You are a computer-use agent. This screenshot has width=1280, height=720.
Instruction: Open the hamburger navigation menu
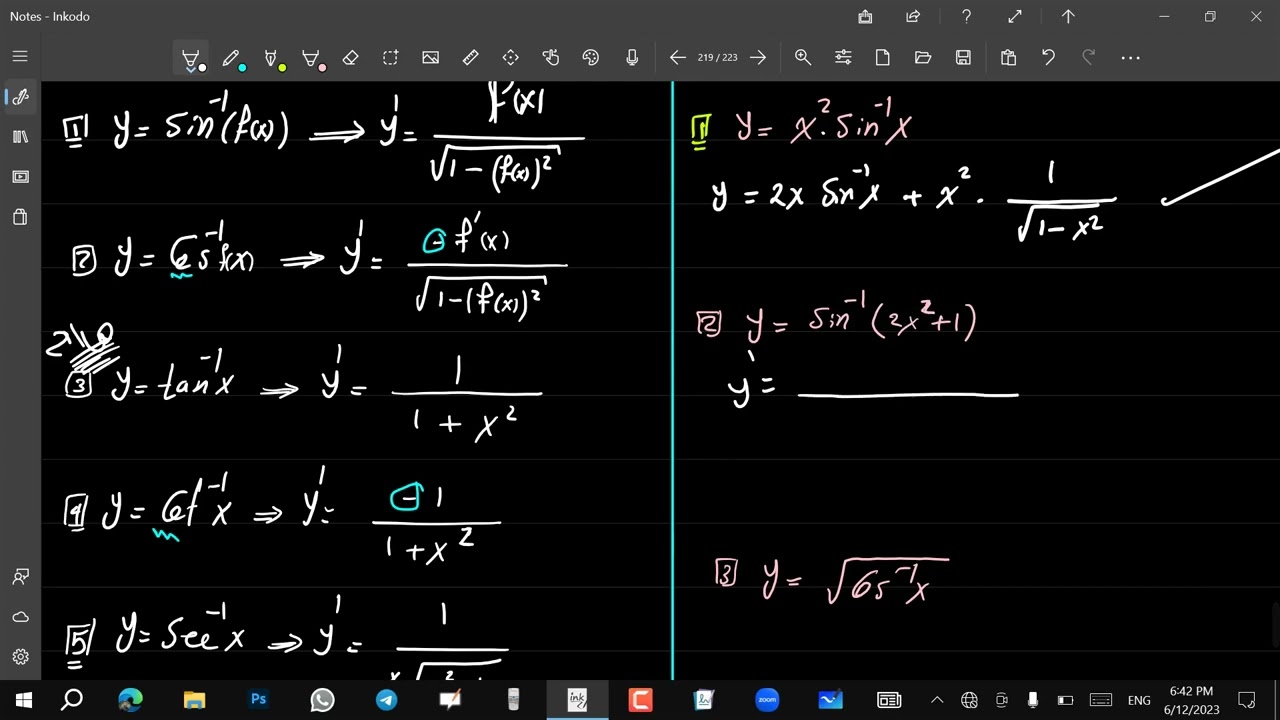point(20,57)
